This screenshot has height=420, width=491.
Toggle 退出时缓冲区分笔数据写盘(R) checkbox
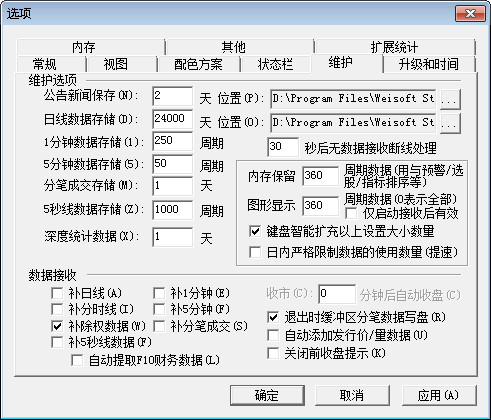(273, 317)
